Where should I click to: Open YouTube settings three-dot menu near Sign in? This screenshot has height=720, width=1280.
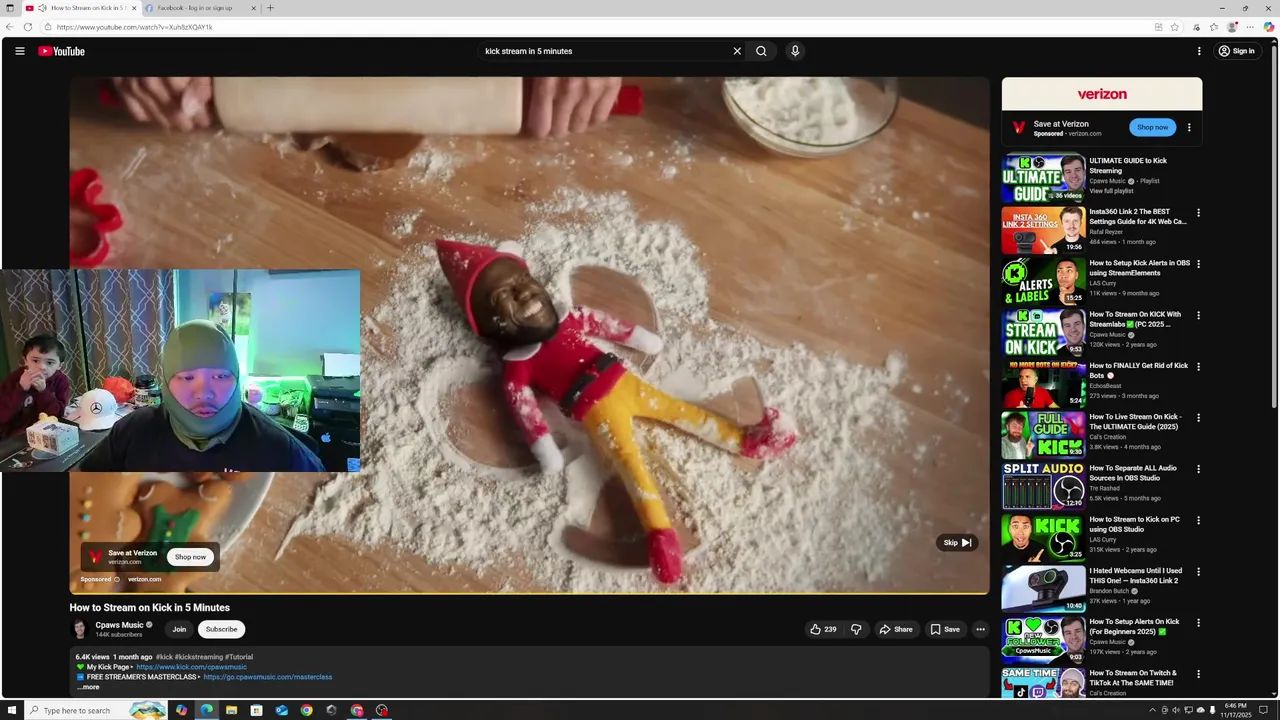point(1199,51)
